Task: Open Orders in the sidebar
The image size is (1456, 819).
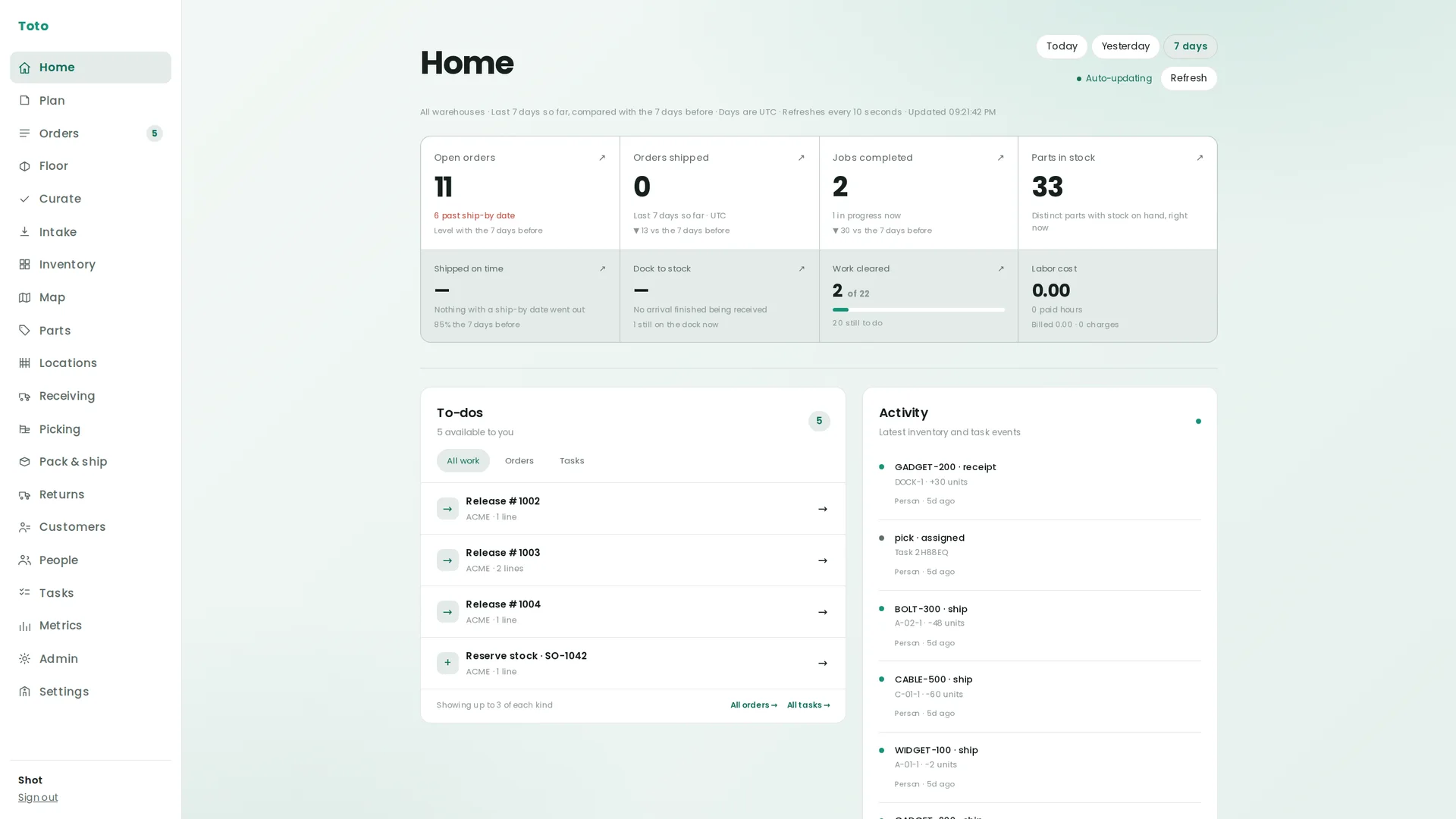Action: pos(90,133)
